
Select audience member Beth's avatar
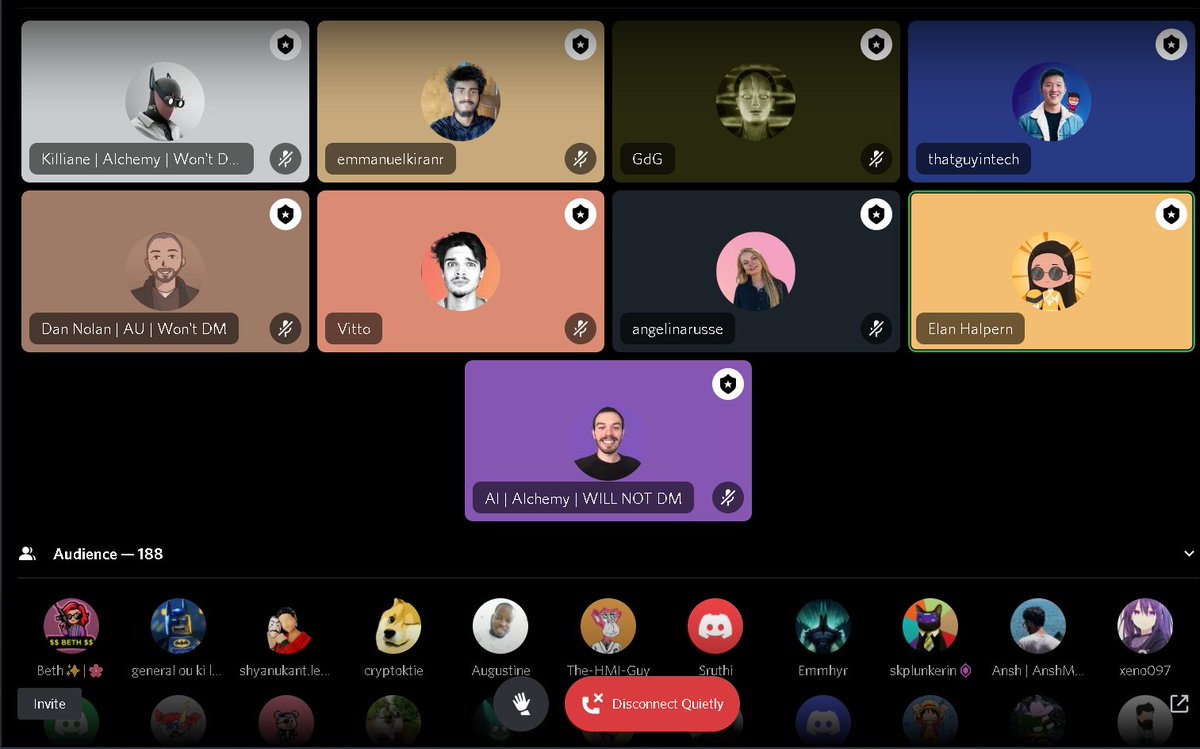[x=71, y=627]
